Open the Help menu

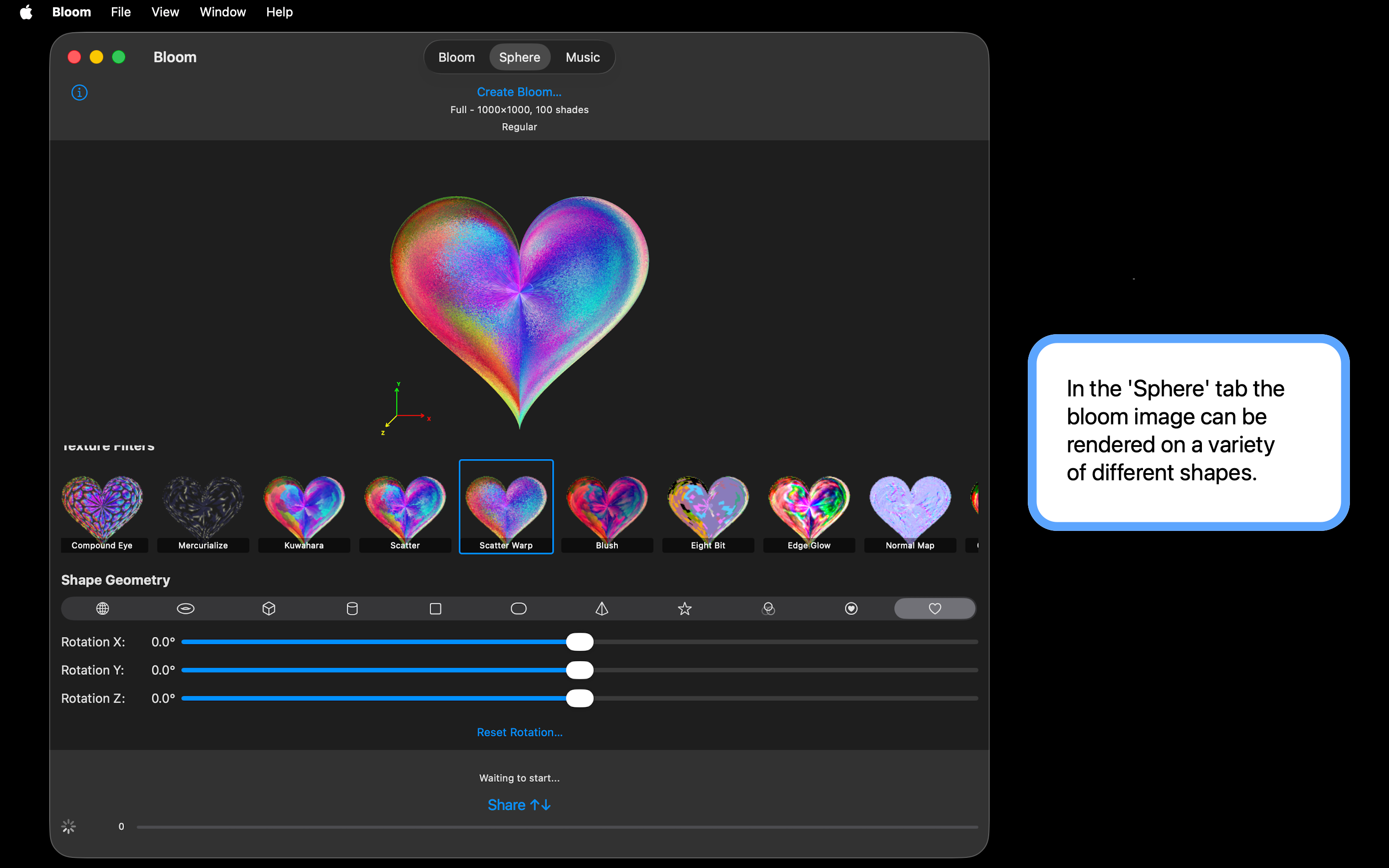point(280,12)
